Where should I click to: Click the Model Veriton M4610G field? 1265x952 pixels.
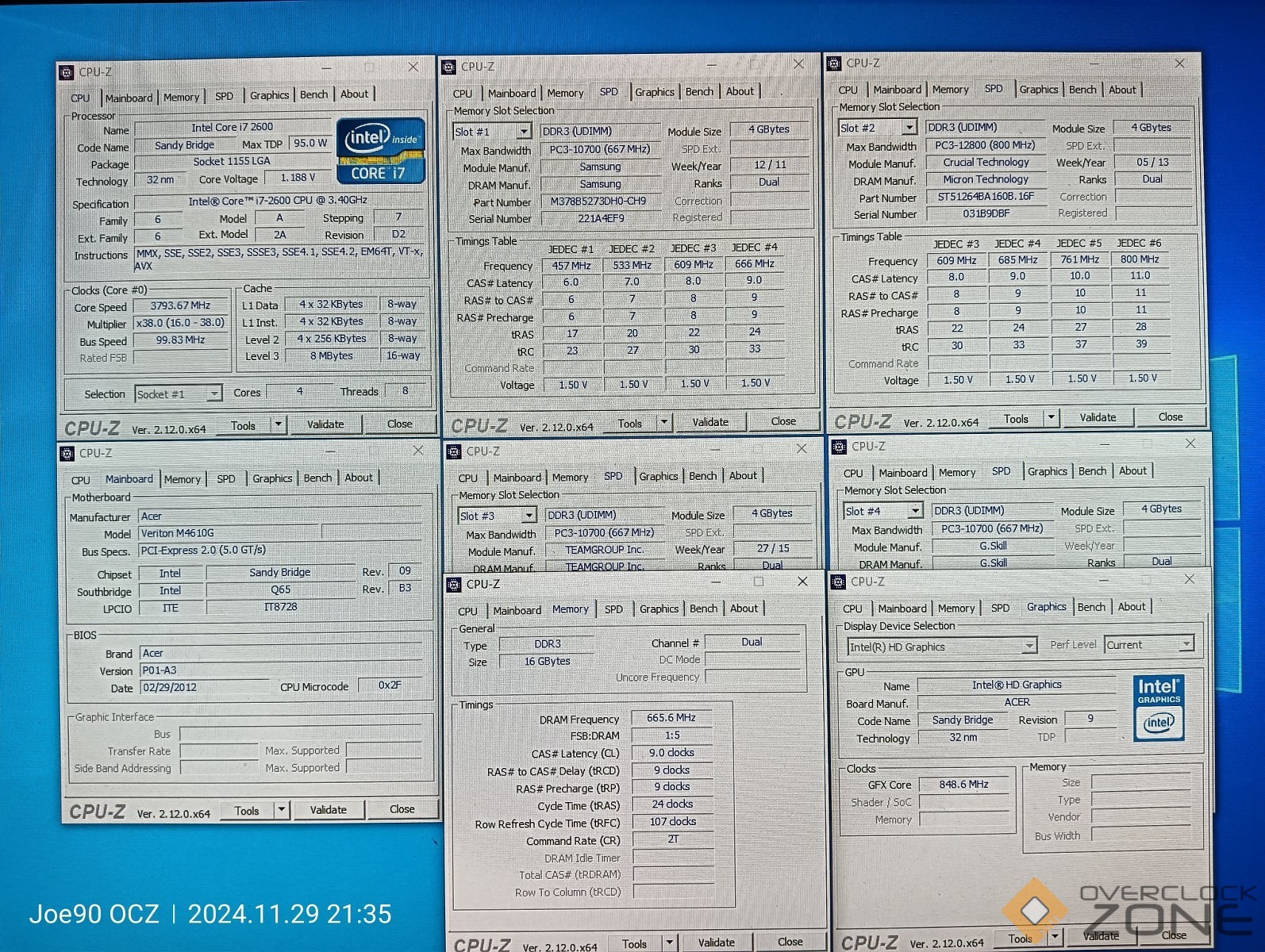pyautogui.click(x=229, y=533)
